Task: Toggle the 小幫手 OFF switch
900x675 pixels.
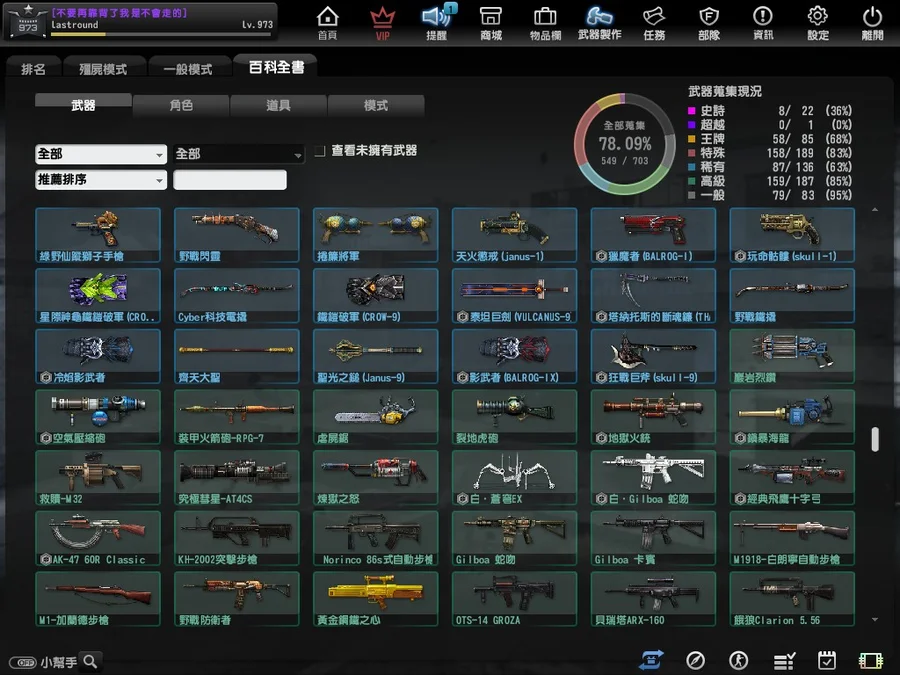Action: 23,662
